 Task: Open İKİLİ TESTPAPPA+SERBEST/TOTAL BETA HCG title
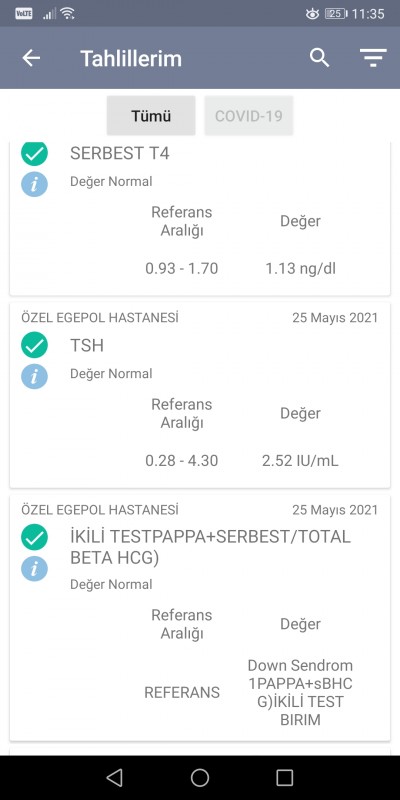pyautogui.click(x=210, y=547)
